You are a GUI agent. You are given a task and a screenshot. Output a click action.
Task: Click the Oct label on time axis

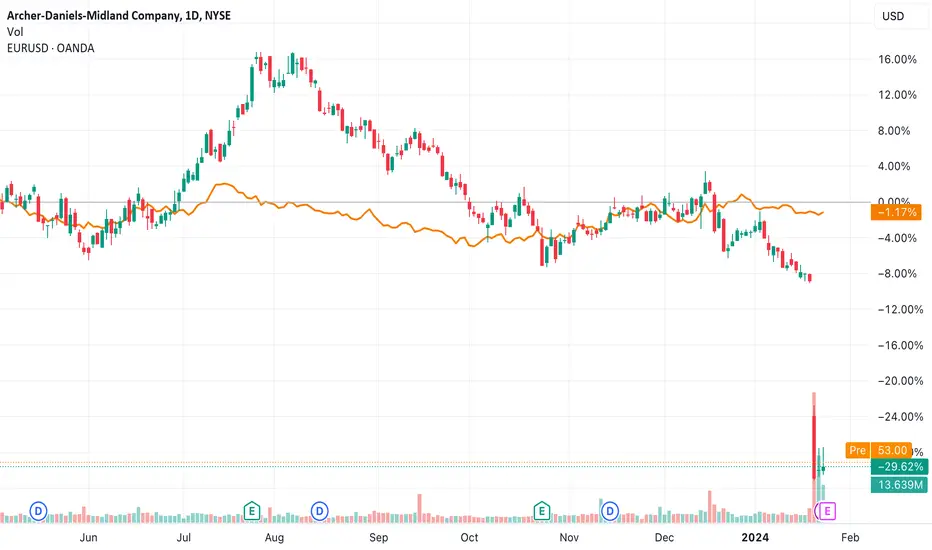pyautogui.click(x=469, y=538)
